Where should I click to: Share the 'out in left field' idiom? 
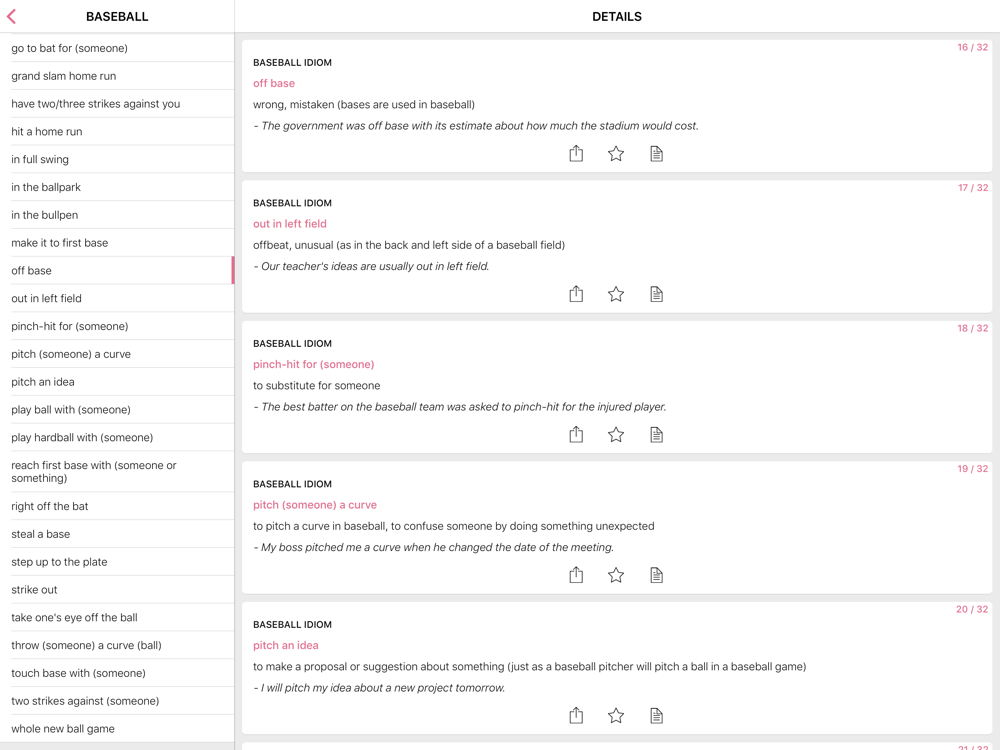[576, 294]
